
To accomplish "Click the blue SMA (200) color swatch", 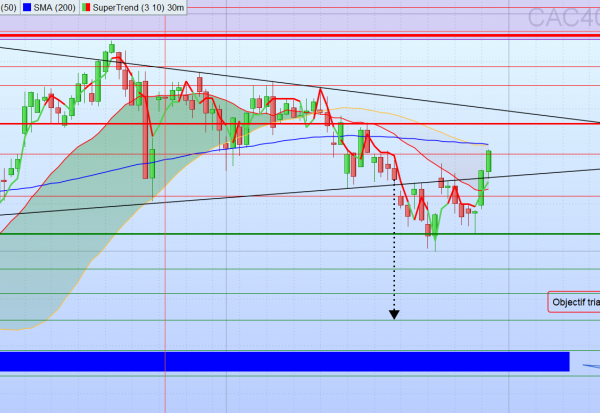I will point(27,7).
